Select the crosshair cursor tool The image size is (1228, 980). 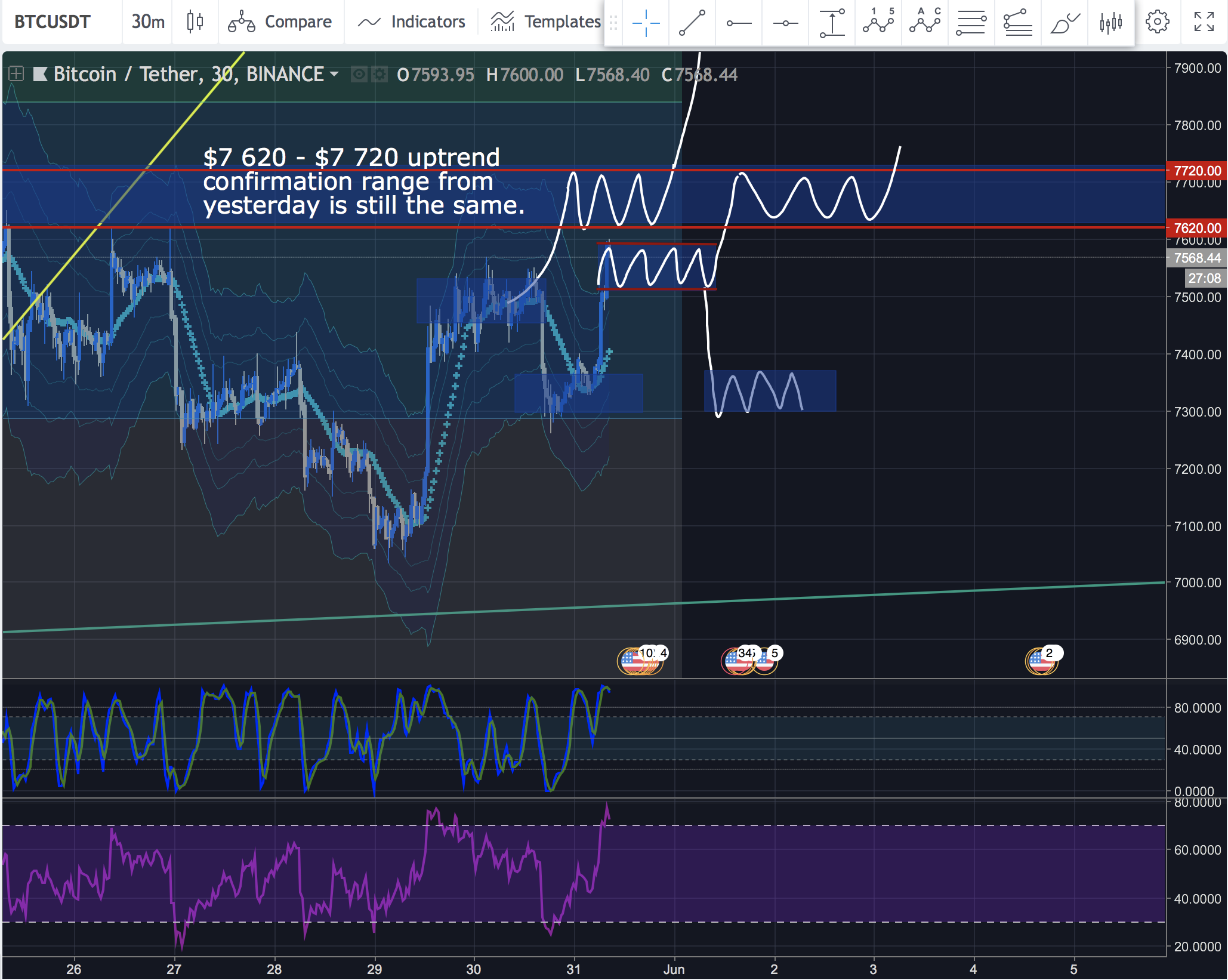coord(645,23)
